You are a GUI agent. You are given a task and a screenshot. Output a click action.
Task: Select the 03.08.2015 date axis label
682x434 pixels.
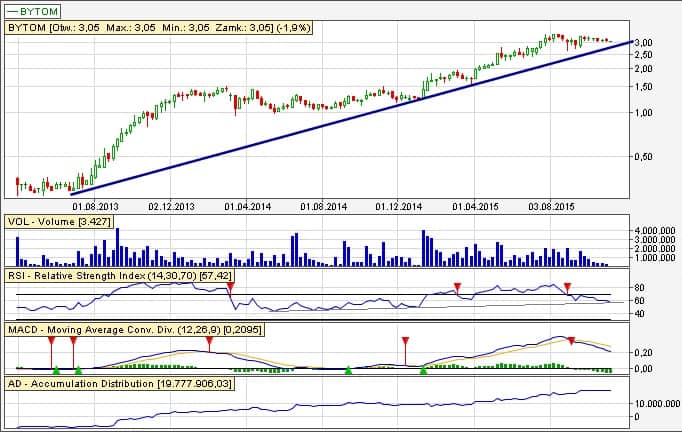[554, 206]
